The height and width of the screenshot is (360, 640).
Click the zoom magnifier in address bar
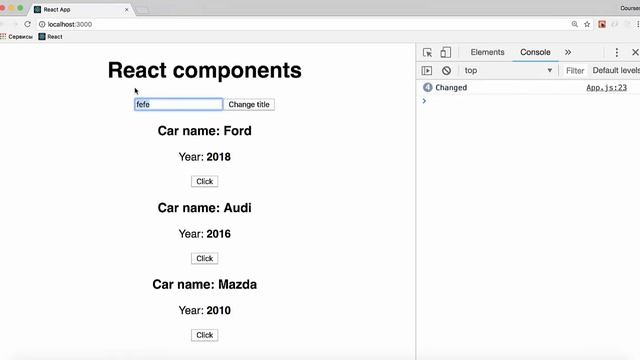tap(575, 24)
